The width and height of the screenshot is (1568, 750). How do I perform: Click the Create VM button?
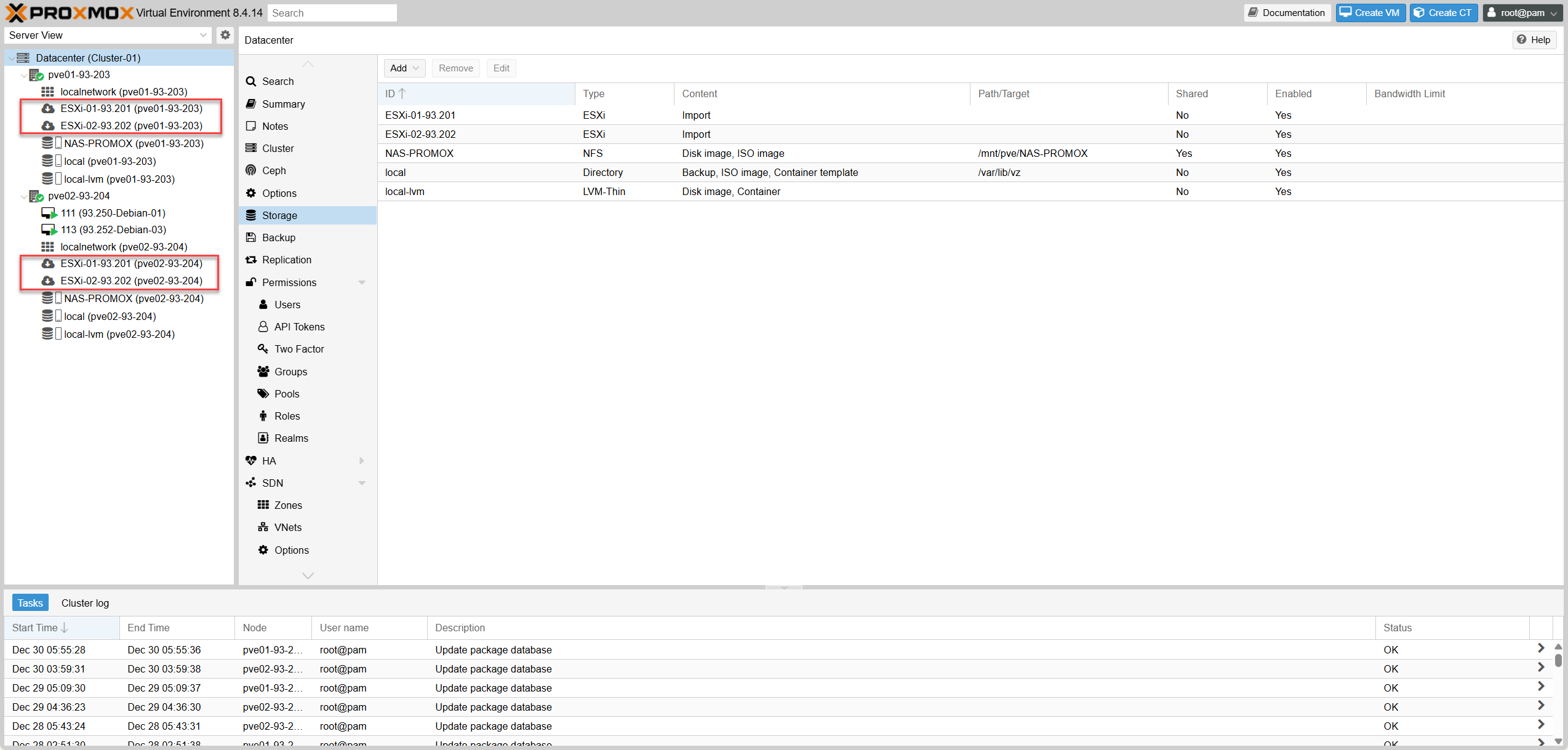pos(1370,13)
